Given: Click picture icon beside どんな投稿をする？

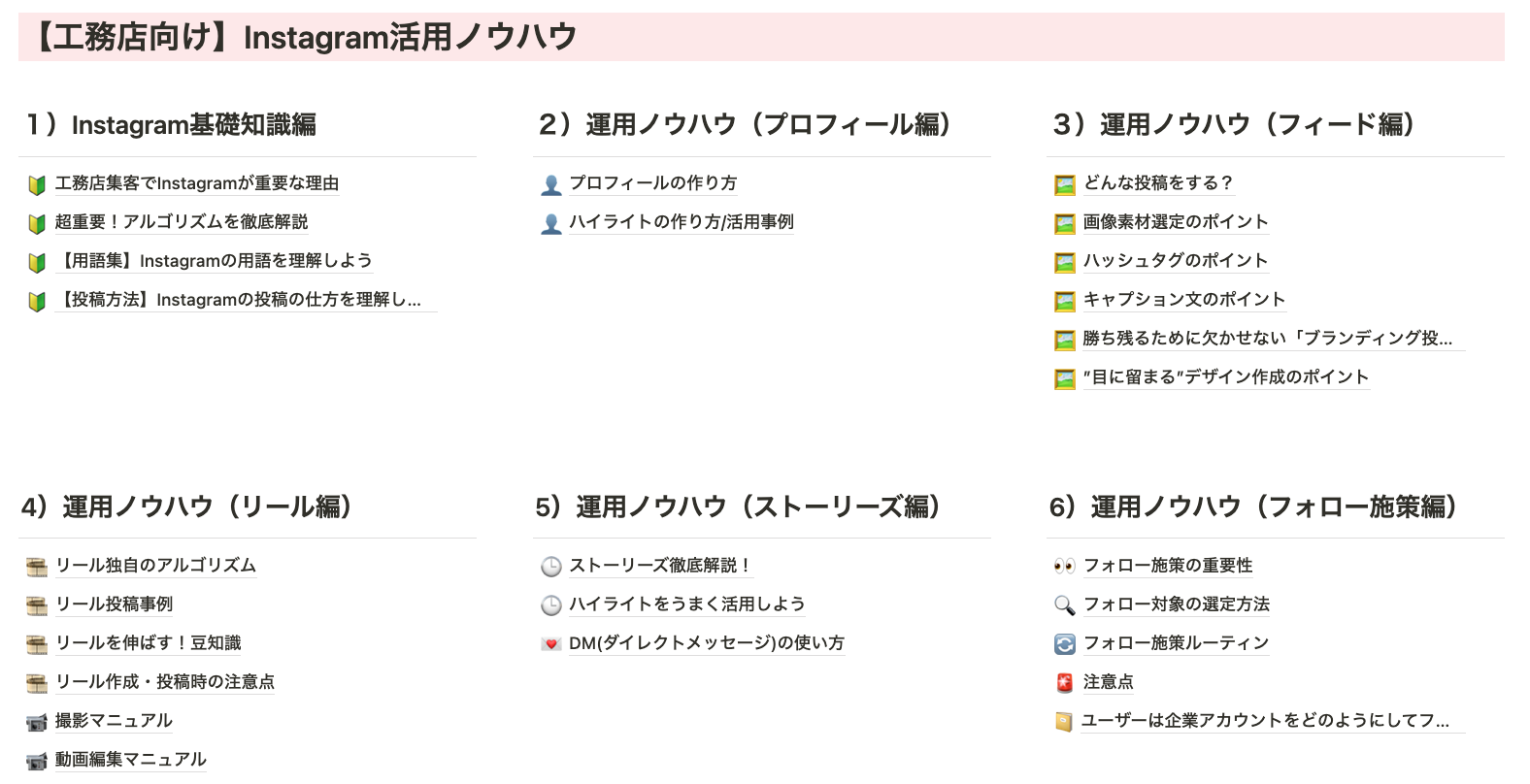Looking at the screenshot, I should pos(1065,184).
